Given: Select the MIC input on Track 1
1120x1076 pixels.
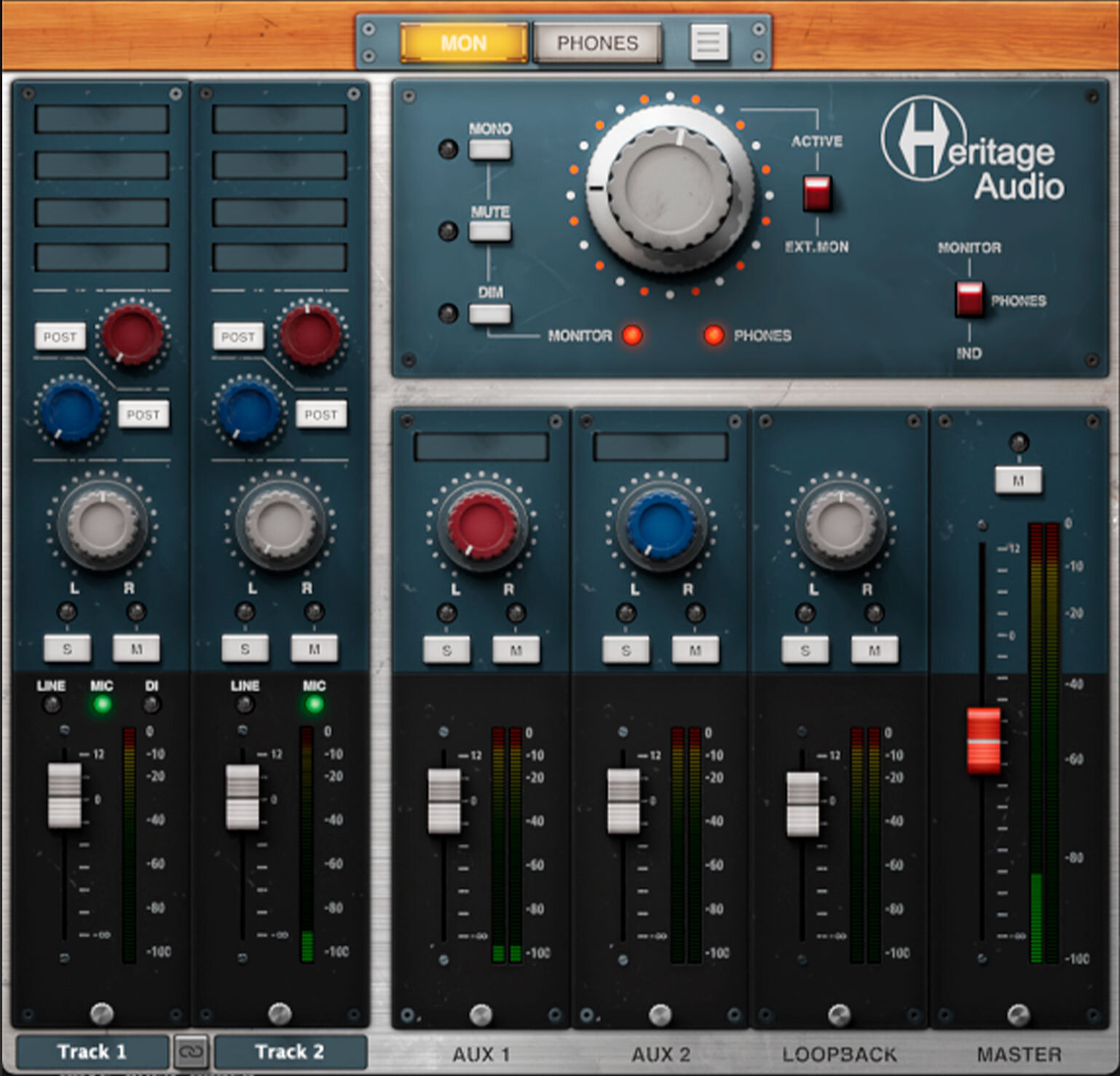Looking at the screenshot, I should (x=102, y=705).
